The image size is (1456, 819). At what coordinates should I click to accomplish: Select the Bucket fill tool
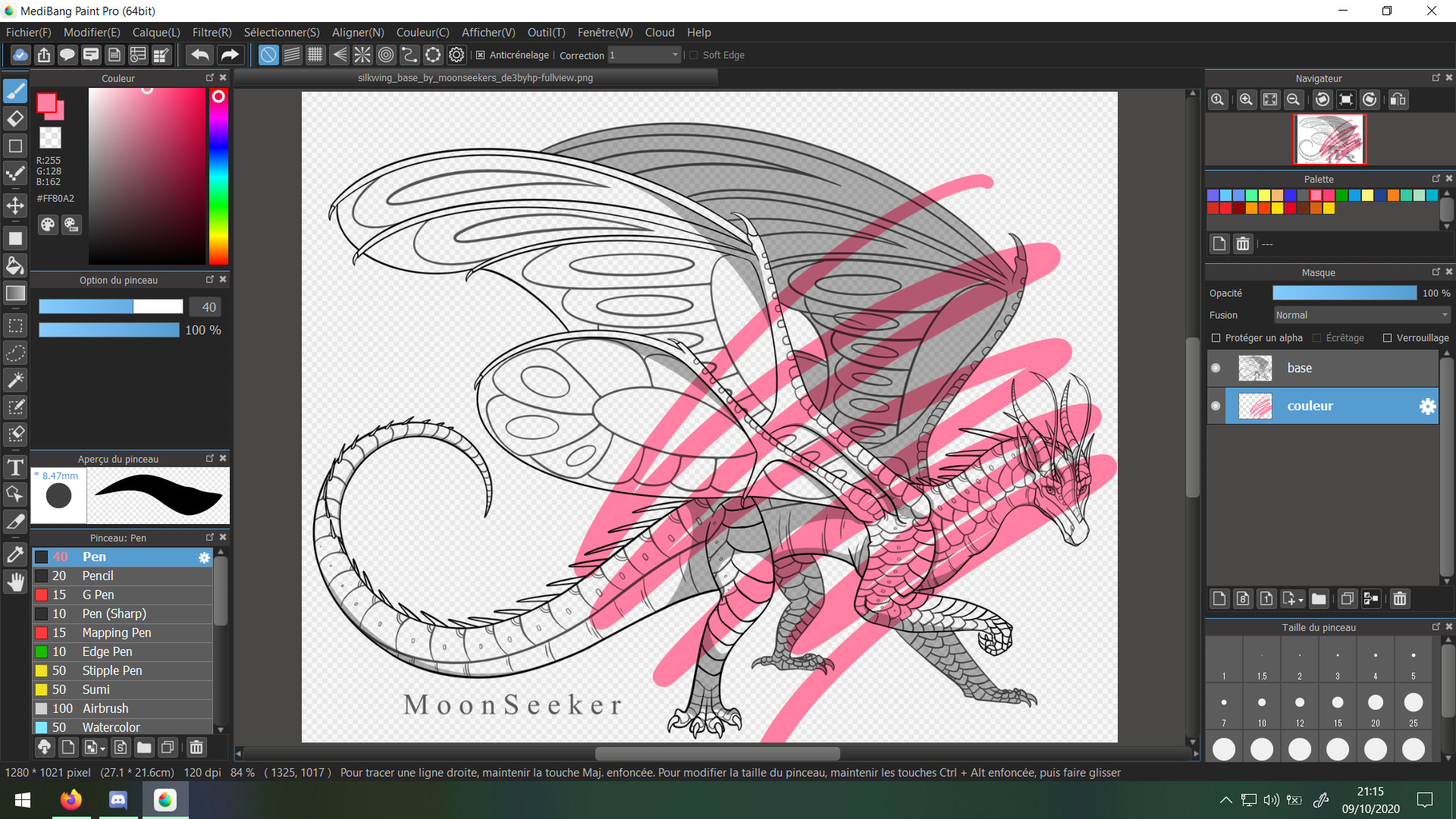click(15, 265)
